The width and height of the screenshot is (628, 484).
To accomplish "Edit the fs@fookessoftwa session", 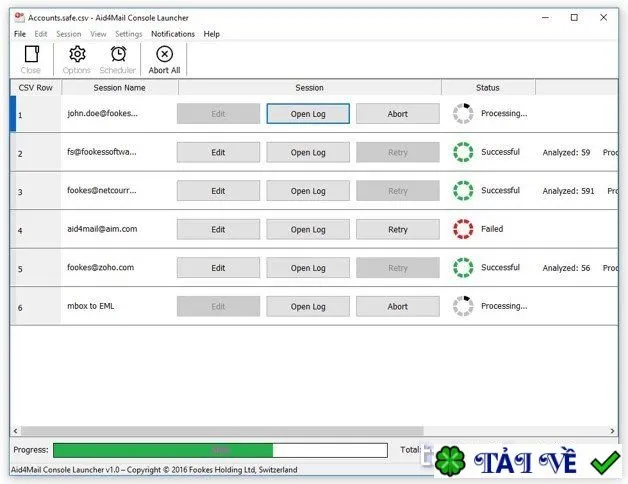I will pos(218,152).
